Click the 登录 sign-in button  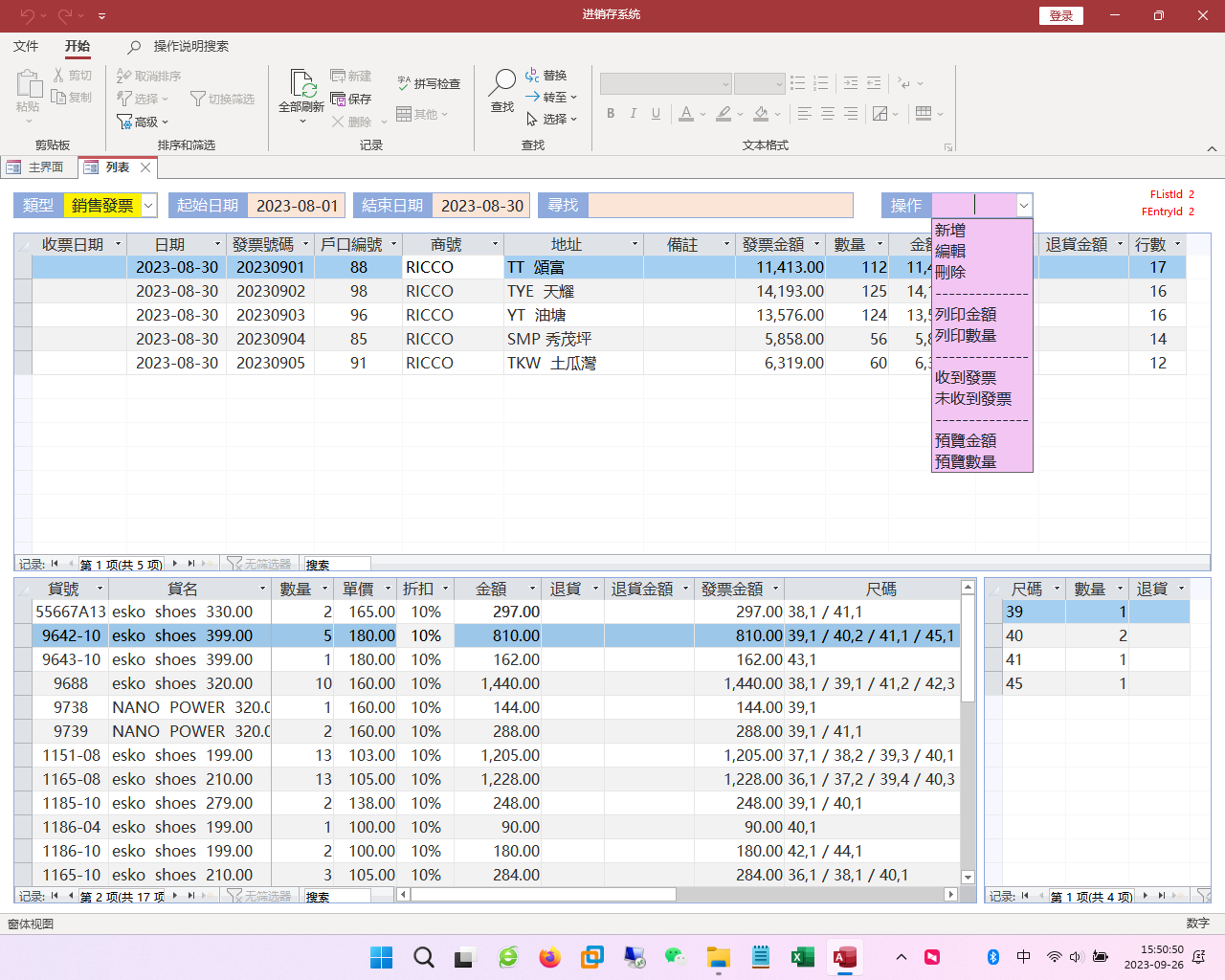1060,15
